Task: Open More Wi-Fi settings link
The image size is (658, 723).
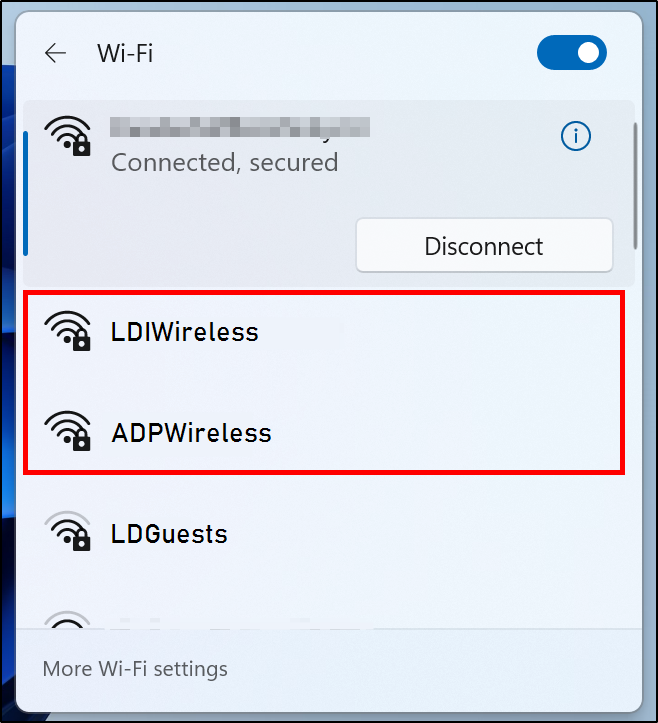Action: 135,669
